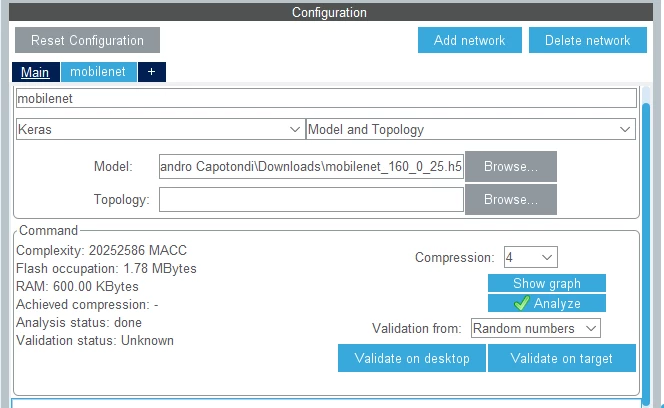The image size is (664, 408).
Task: Expand the Validation from Random numbers dropdown
Action: (x=536, y=328)
